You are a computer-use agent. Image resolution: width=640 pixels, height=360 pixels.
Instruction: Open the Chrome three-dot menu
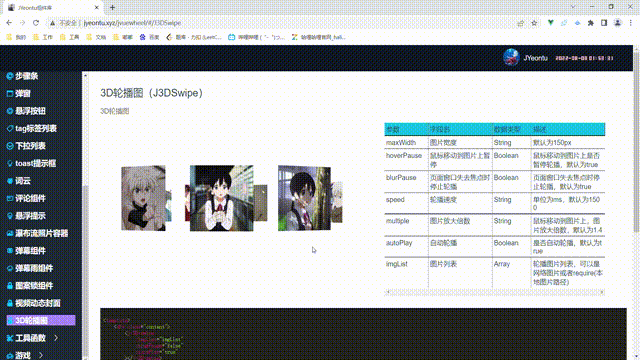(631, 23)
